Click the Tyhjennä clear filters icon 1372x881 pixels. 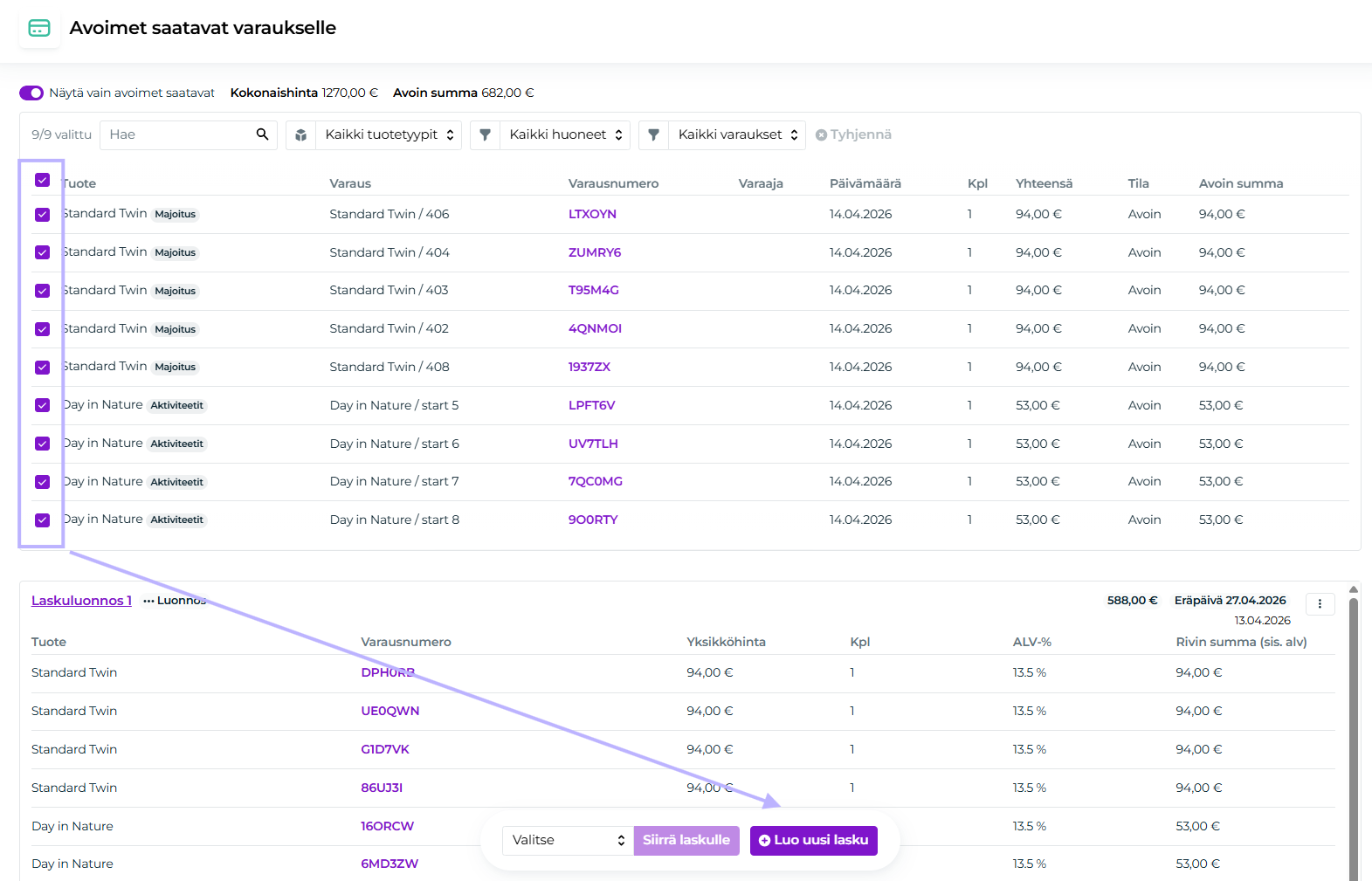pos(821,135)
